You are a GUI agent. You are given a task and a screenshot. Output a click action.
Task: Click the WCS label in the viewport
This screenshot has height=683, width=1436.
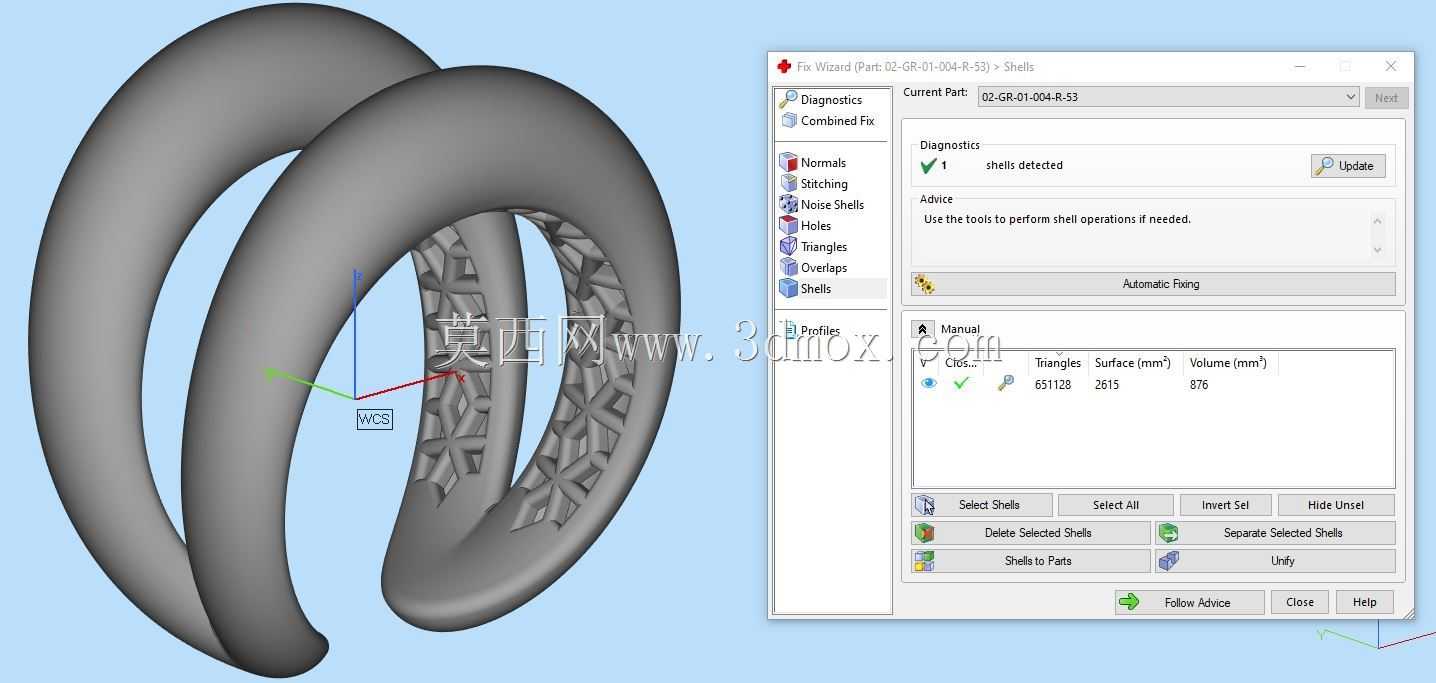point(374,419)
